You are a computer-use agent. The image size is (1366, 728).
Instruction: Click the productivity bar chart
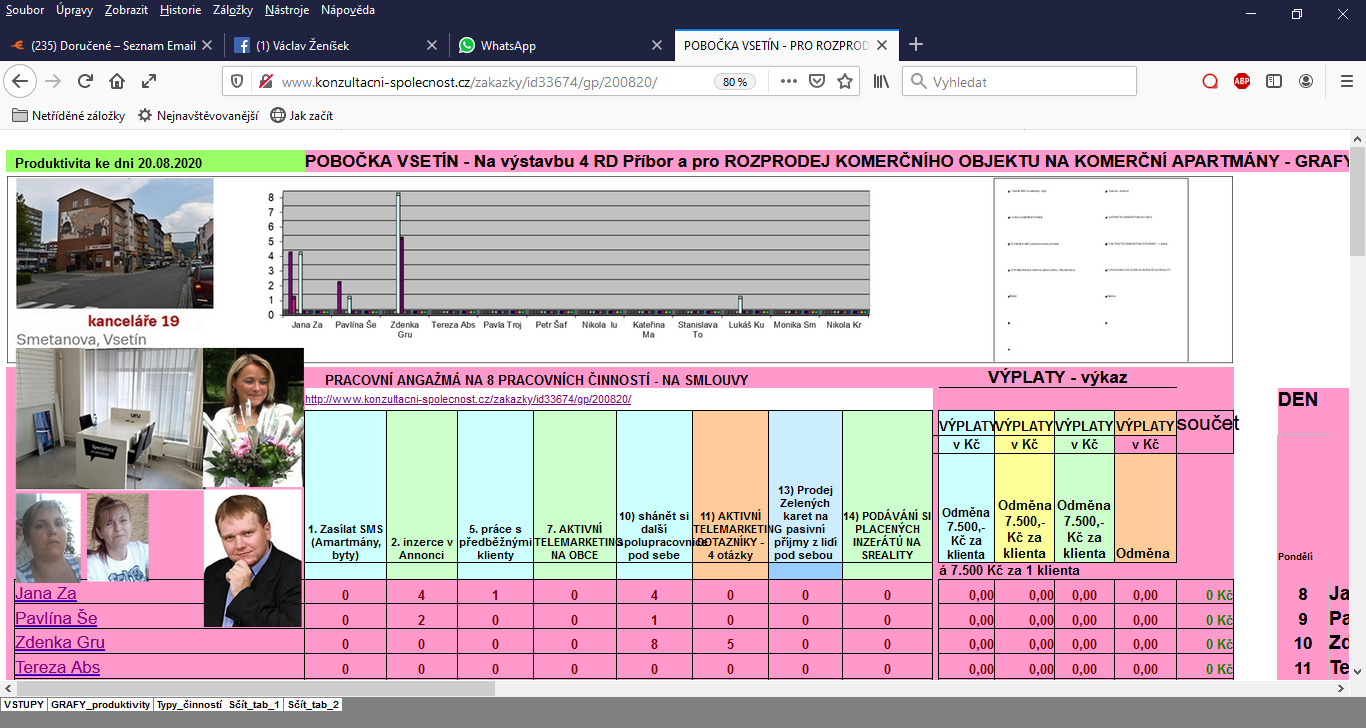[567, 264]
